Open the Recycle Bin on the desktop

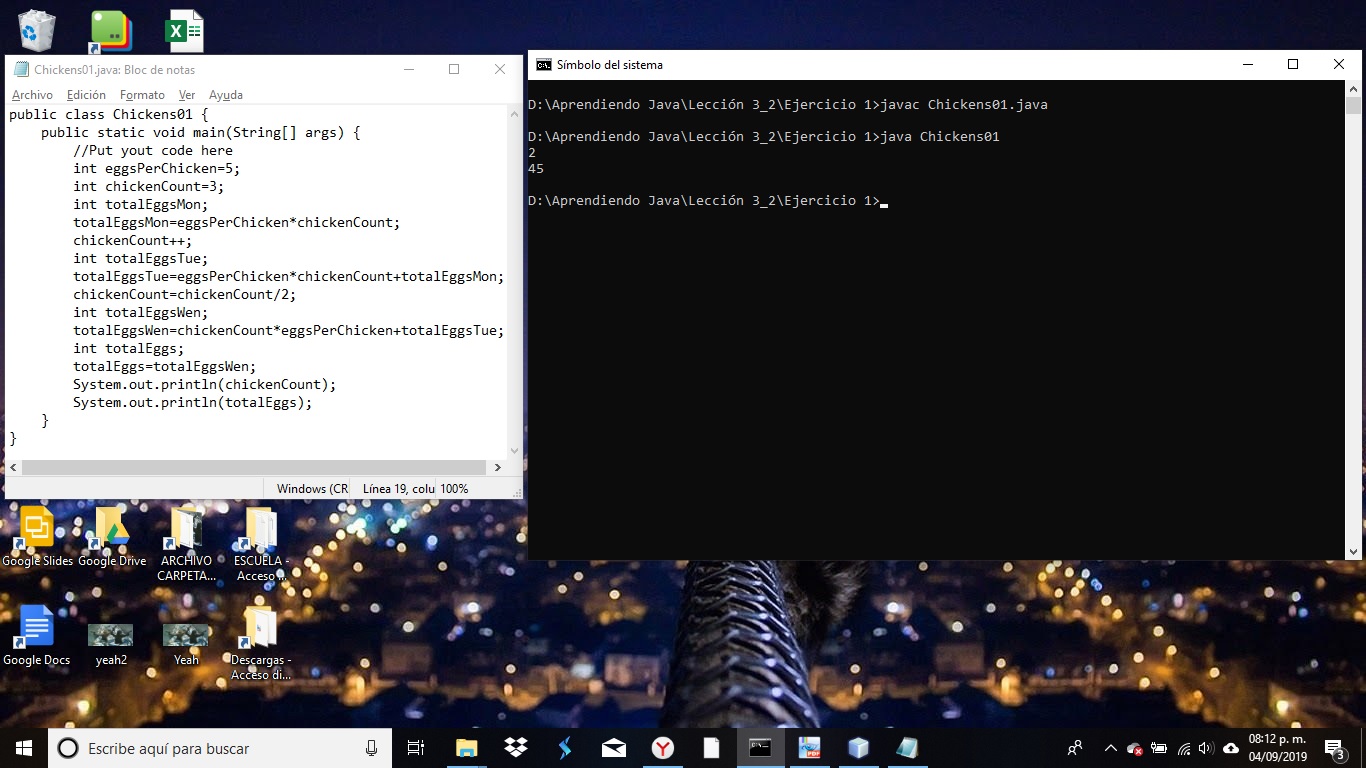pos(36,28)
